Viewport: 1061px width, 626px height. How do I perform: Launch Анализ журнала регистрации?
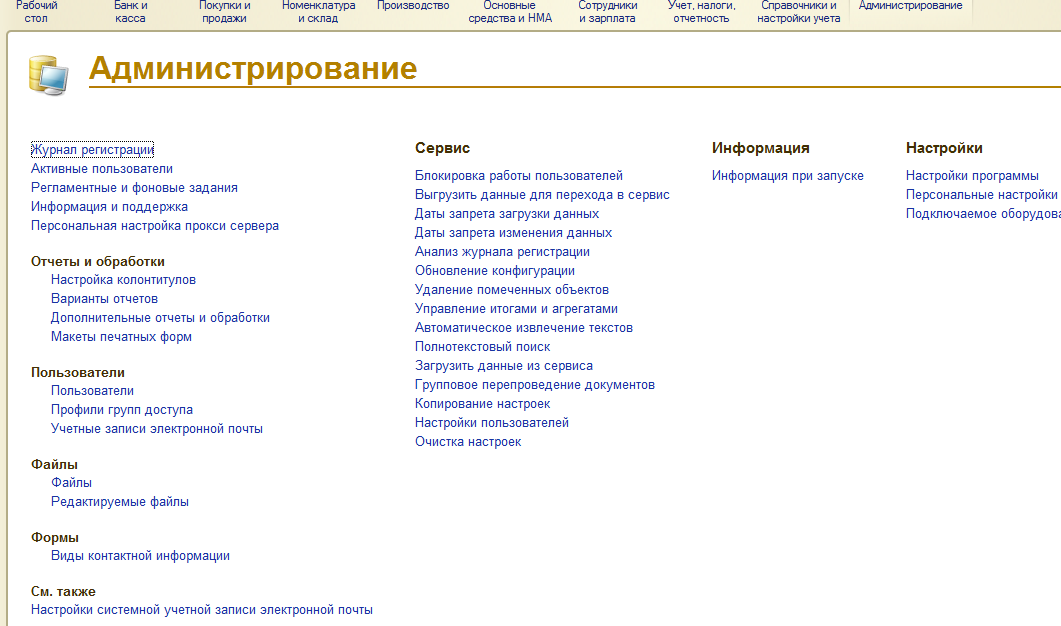point(502,251)
